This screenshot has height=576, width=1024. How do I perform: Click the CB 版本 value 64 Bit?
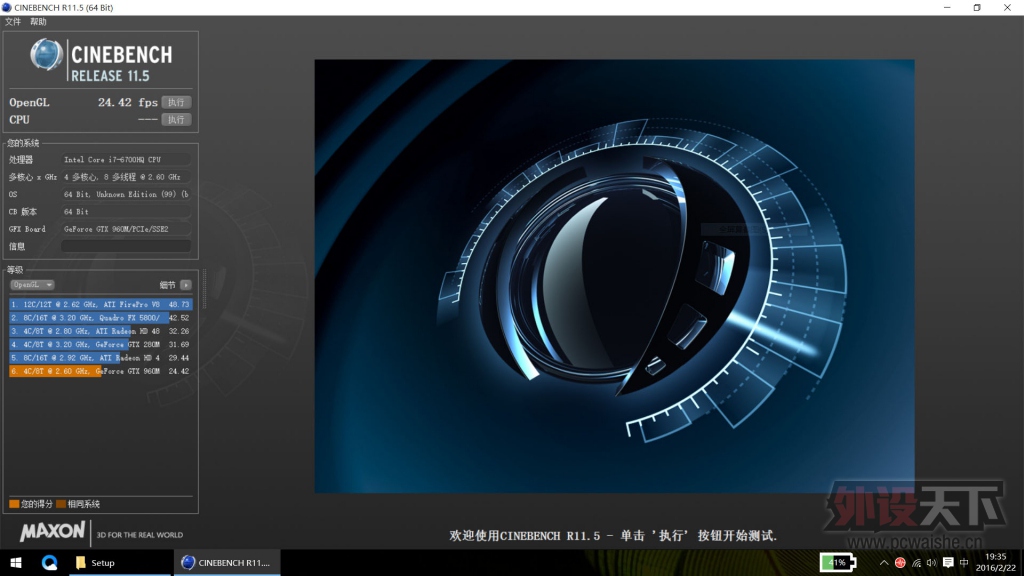(x=126, y=212)
